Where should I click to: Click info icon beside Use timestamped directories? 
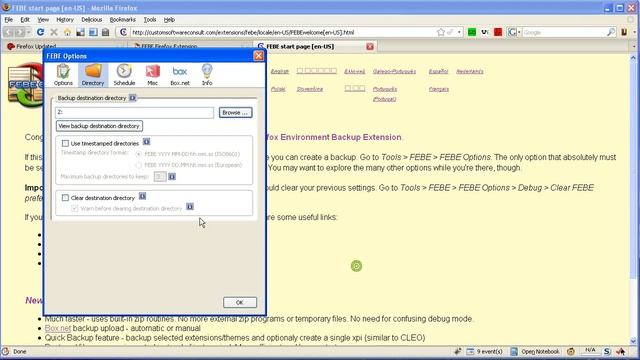[146, 142]
